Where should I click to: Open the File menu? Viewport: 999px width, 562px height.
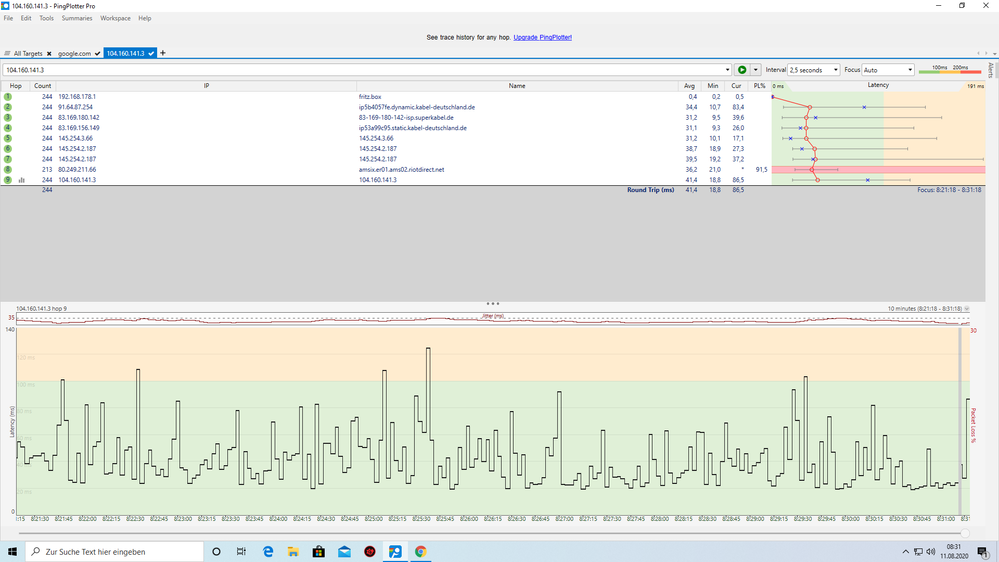(8, 18)
